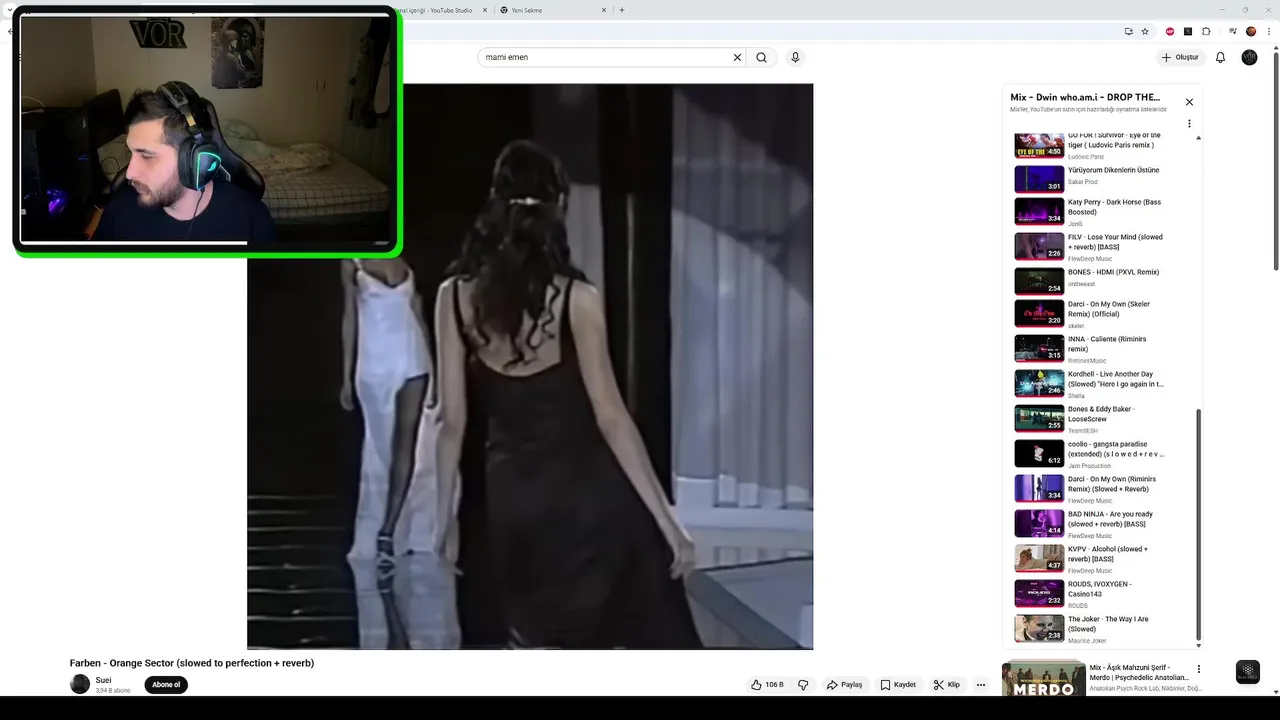Click the Mix 'Dwin who.am.i' playlist title
The height and width of the screenshot is (720, 1280).
1085,97
